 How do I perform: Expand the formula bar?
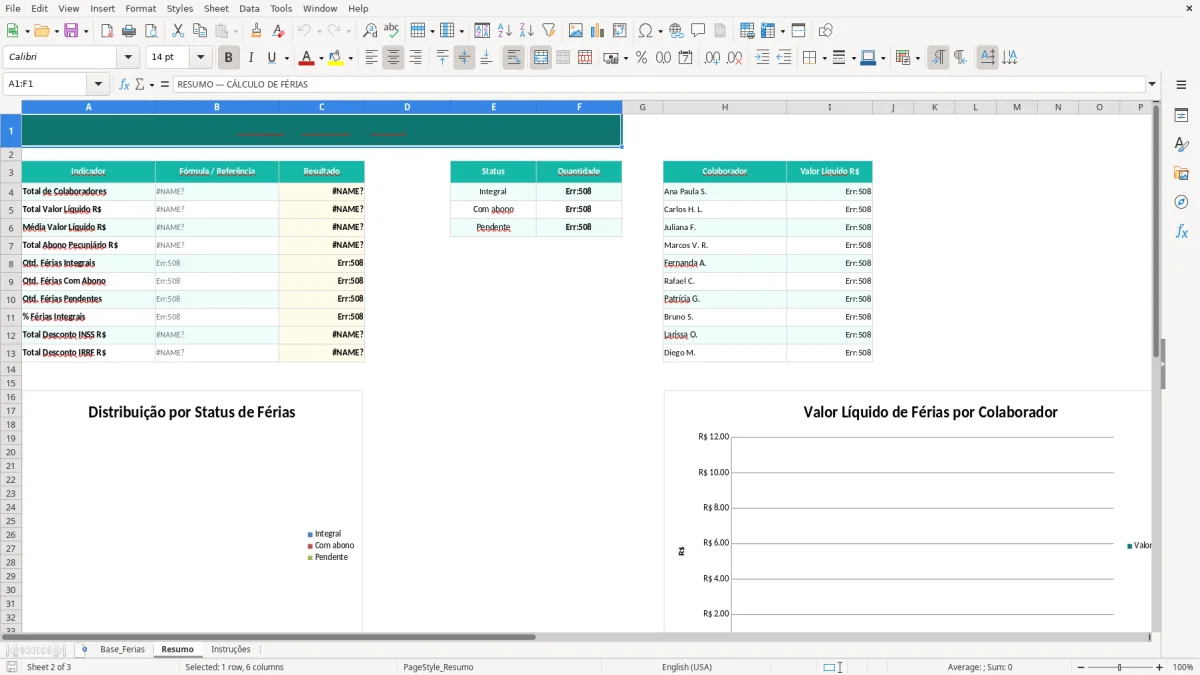tap(1152, 84)
